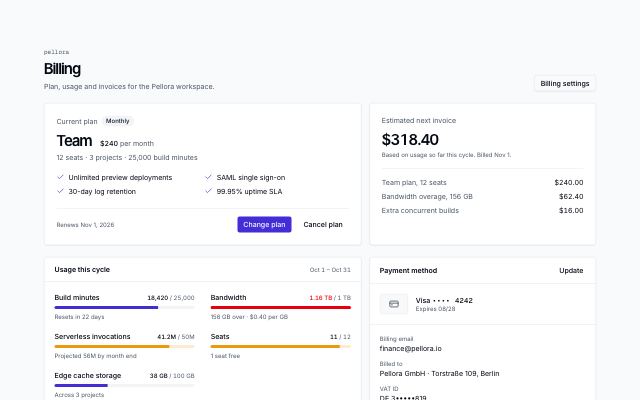Click Renews Nov 1, 2026 text
This screenshot has height=400, width=640.
pos(85,225)
